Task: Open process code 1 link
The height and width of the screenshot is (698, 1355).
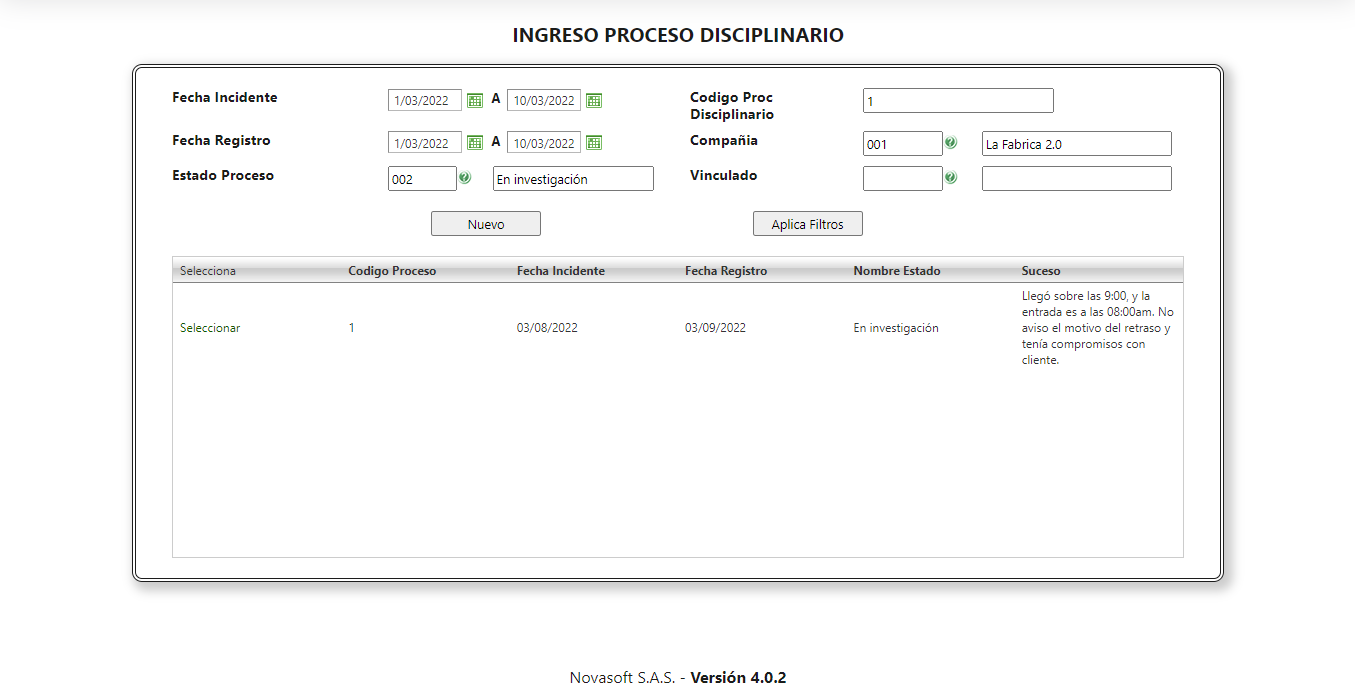Action: (351, 327)
